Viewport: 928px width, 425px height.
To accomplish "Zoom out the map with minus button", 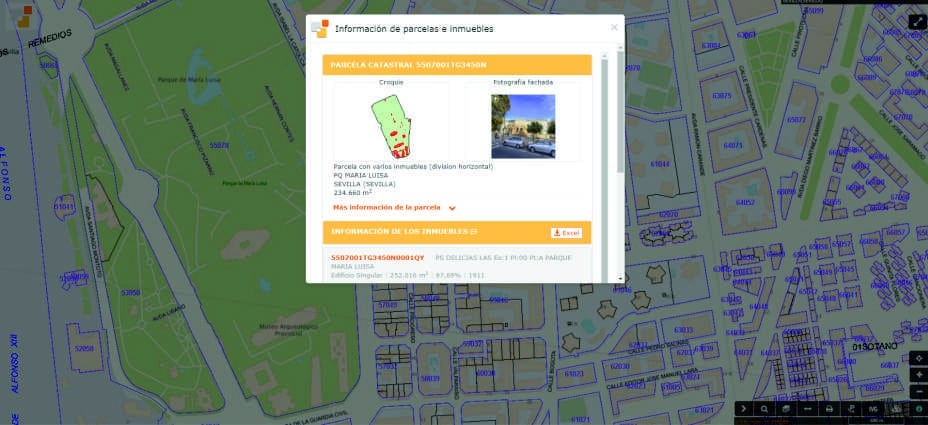I will click(x=919, y=391).
